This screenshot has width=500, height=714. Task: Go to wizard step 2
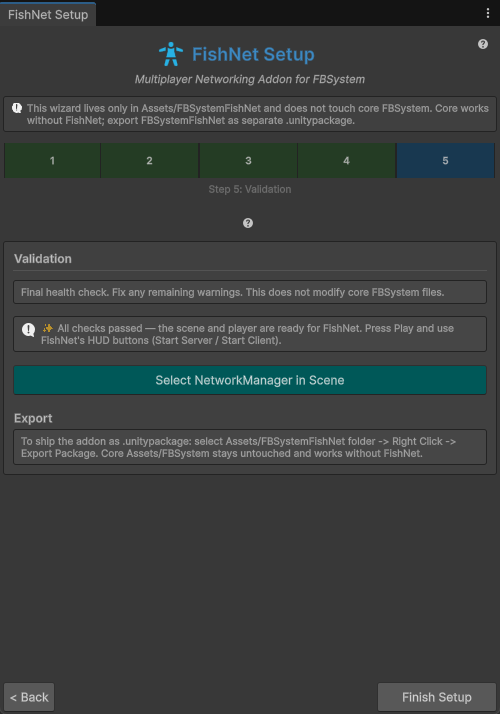[149, 160]
